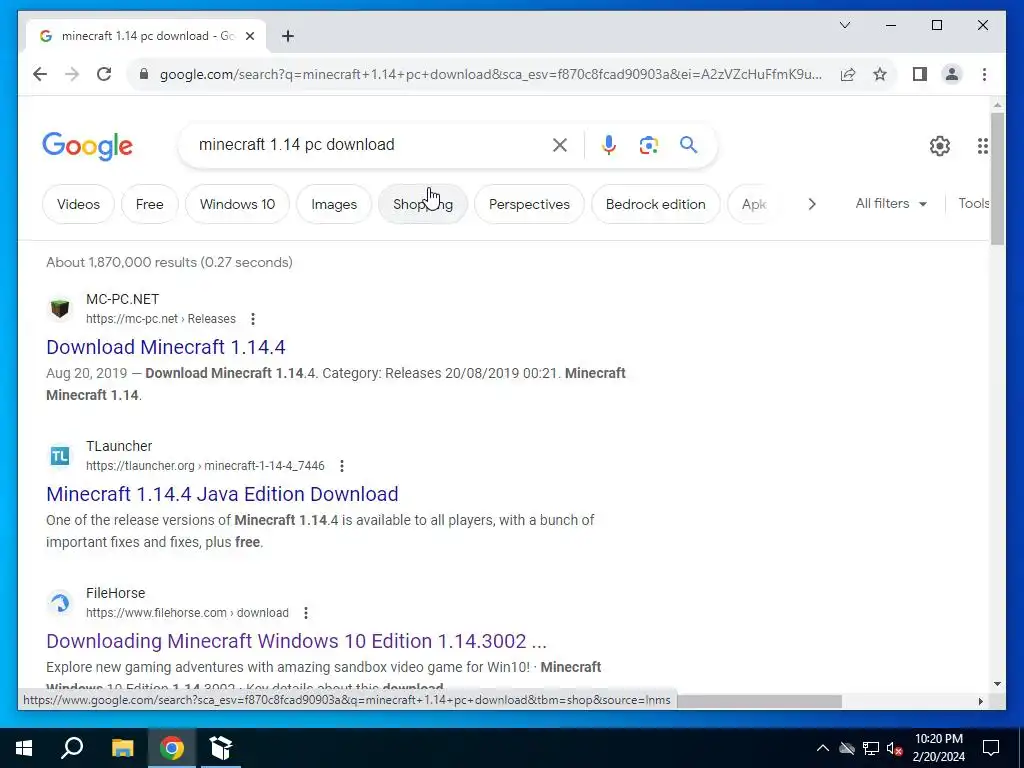The height and width of the screenshot is (768, 1024).
Task: Reload the current page
Action: pos(104,74)
